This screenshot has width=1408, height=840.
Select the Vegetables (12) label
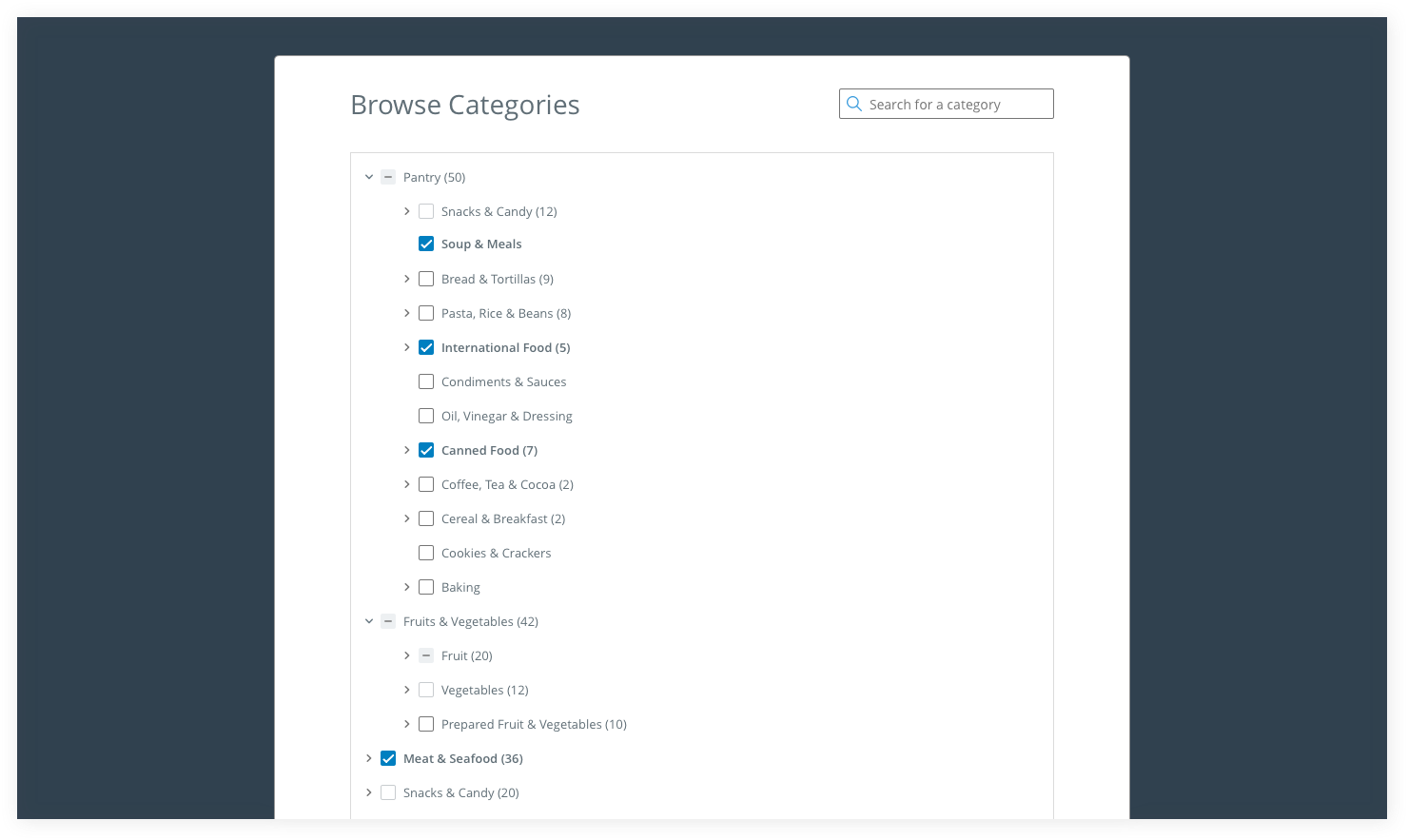tap(485, 690)
